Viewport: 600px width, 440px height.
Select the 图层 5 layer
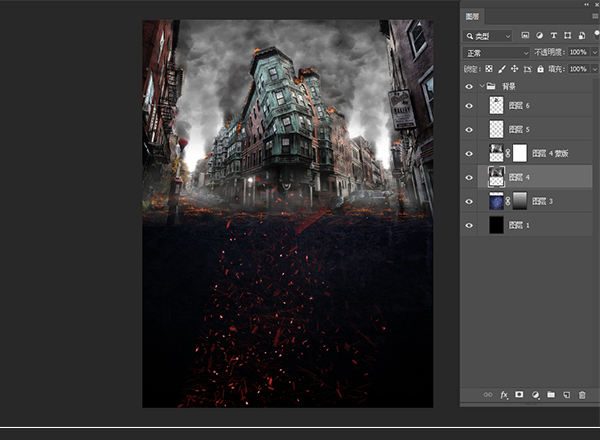[x=530, y=129]
